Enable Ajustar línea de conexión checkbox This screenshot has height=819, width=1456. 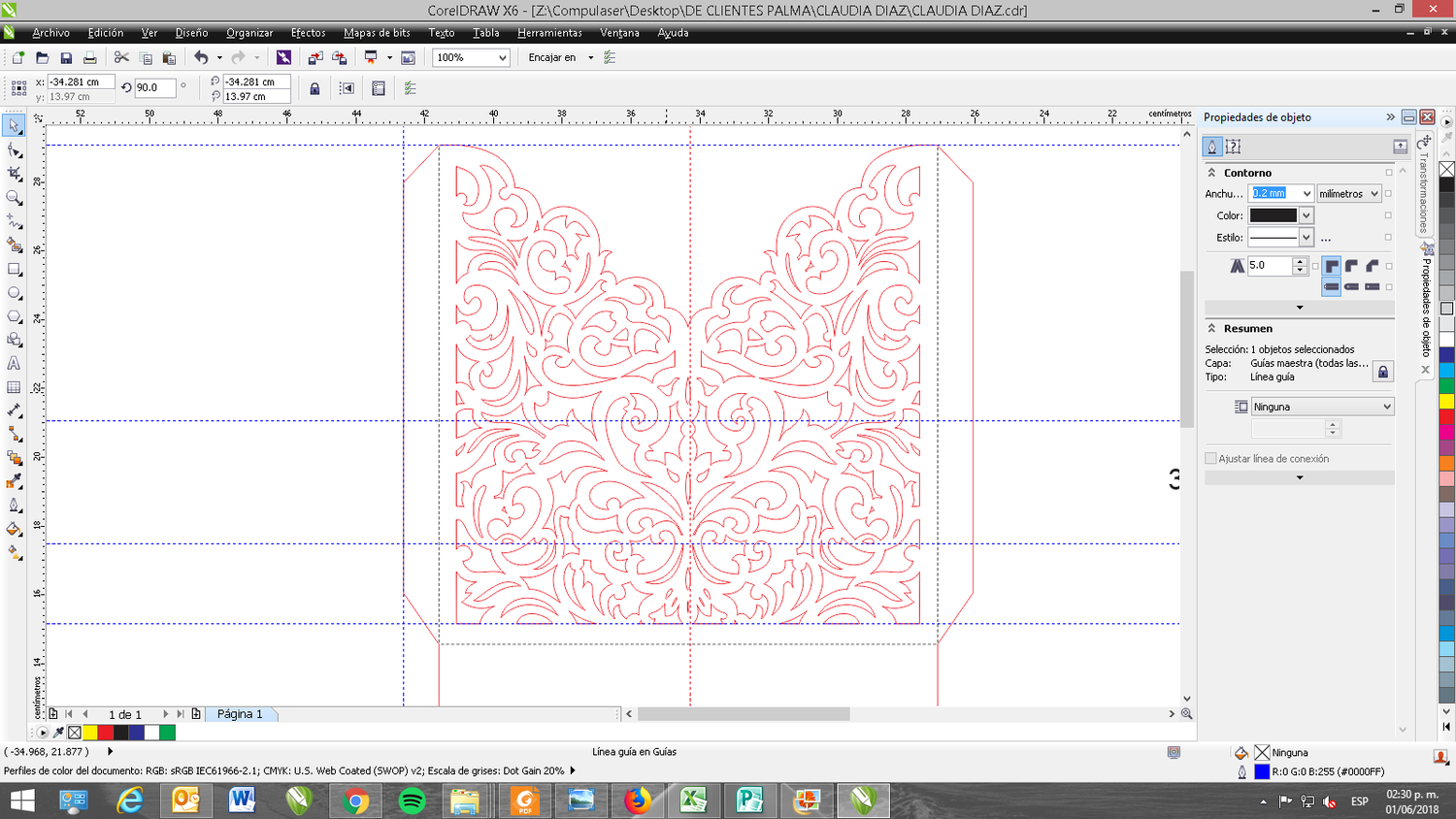1210,458
